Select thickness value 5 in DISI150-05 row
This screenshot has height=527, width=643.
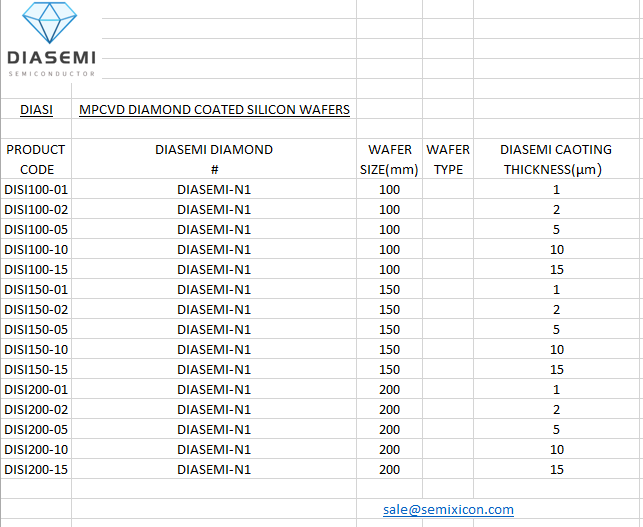point(556,329)
